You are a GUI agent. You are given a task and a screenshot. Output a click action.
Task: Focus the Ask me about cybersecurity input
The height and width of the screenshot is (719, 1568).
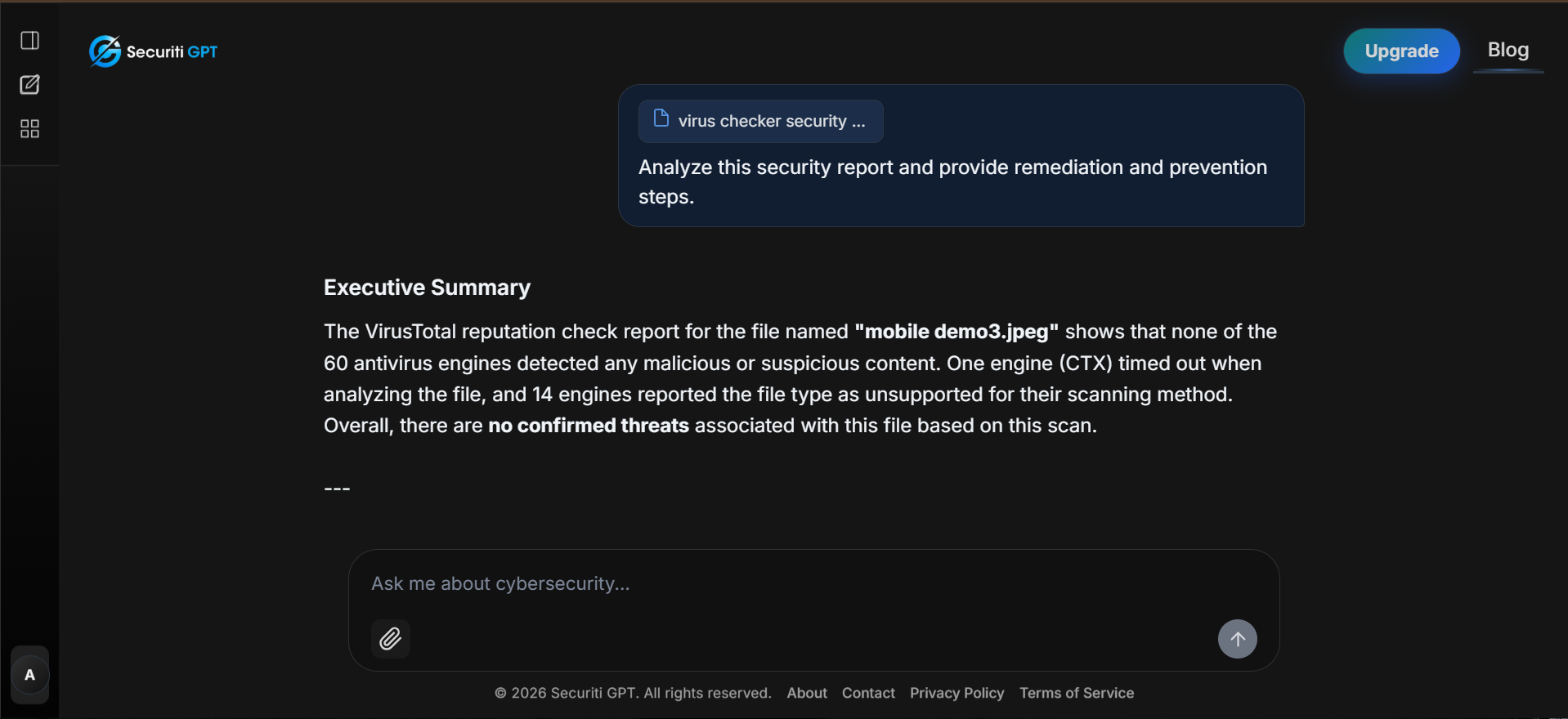813,583
